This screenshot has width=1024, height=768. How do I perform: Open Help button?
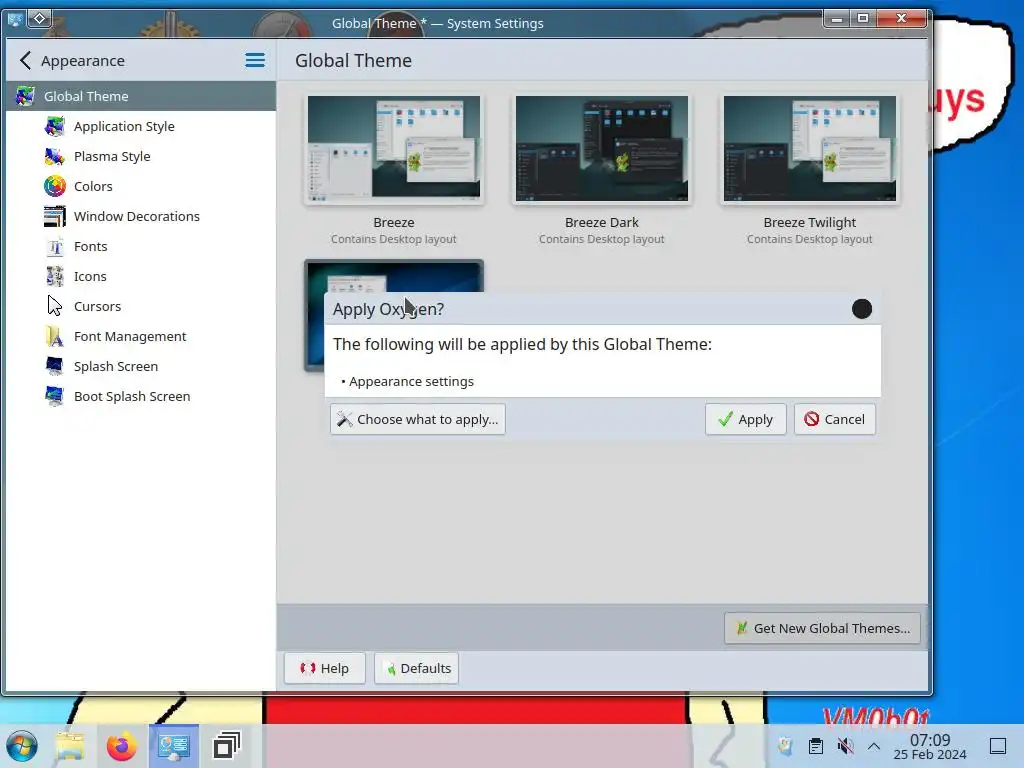325,668
